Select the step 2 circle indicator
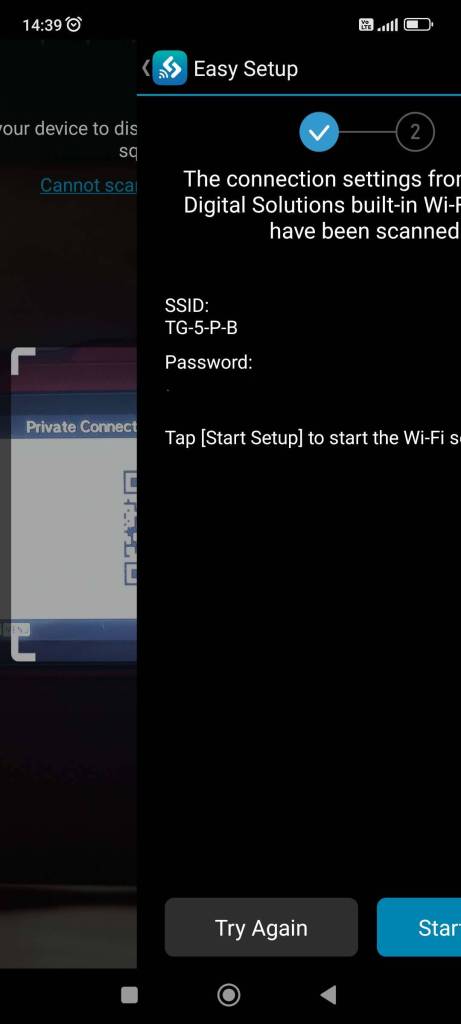 [415, 132]
